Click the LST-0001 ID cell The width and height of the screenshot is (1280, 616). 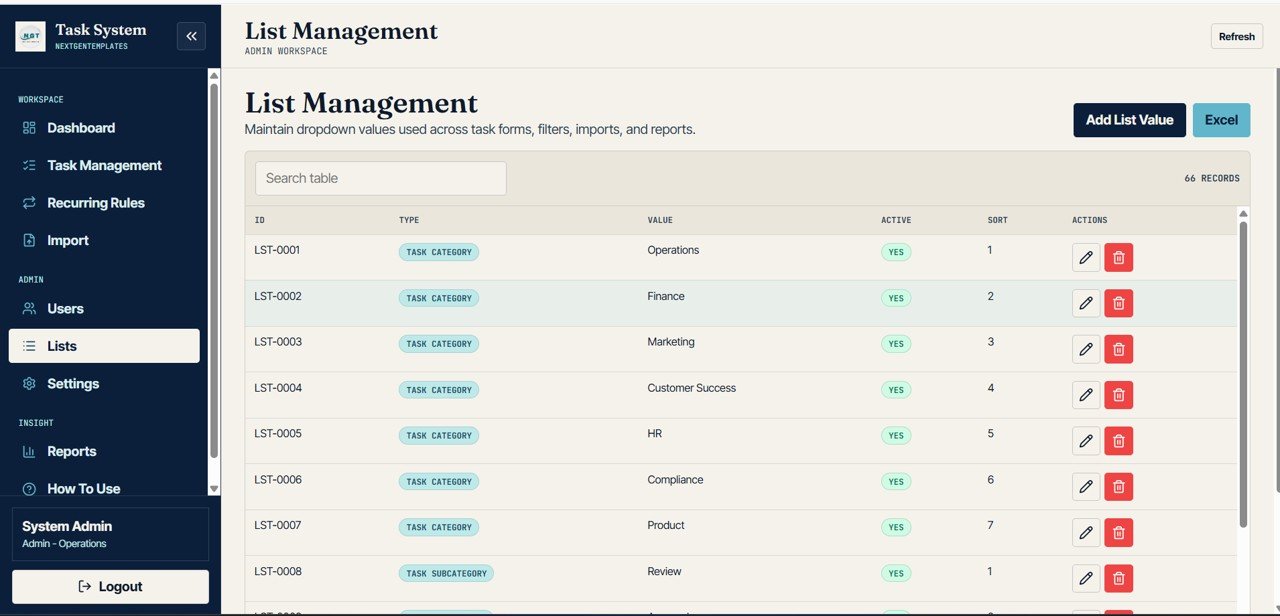pyautogui.click(x=278, y=250)
